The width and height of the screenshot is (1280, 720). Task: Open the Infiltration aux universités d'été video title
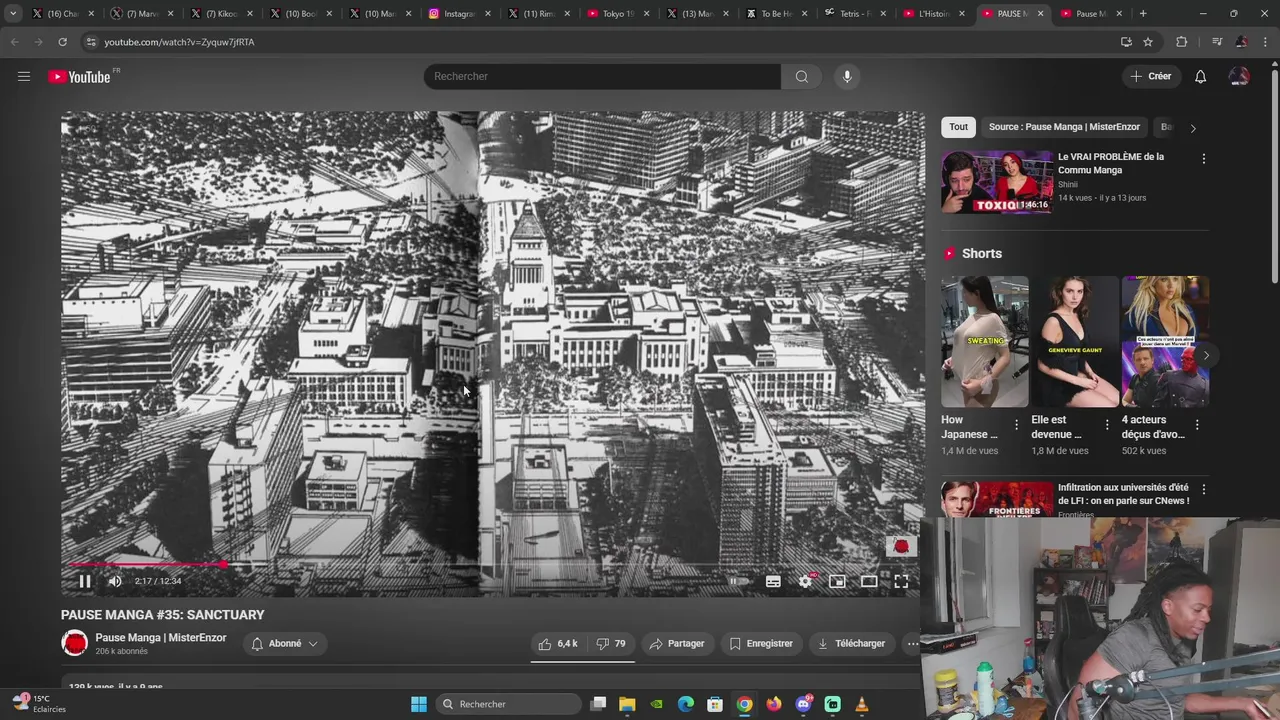(1123, 494)
